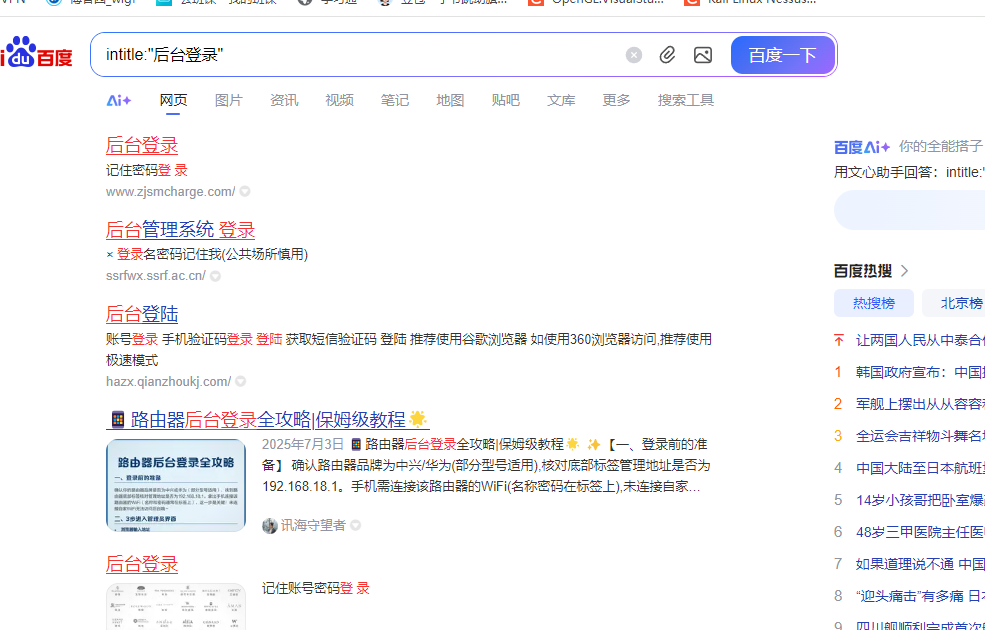Open the 后台登陆 result link
This screenshot has width=985, height=630.
pos(142,314)
